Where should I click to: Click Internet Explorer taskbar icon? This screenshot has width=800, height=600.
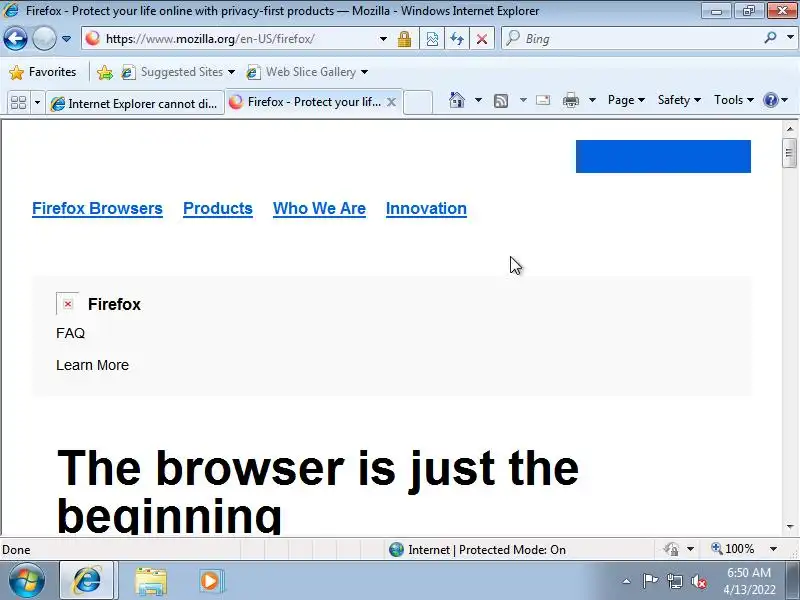(x=87, y=581)
